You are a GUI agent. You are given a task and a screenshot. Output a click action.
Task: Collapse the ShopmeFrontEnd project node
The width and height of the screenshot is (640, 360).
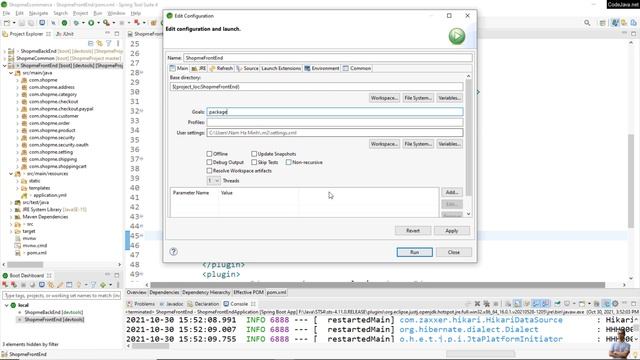coord(5,66)
